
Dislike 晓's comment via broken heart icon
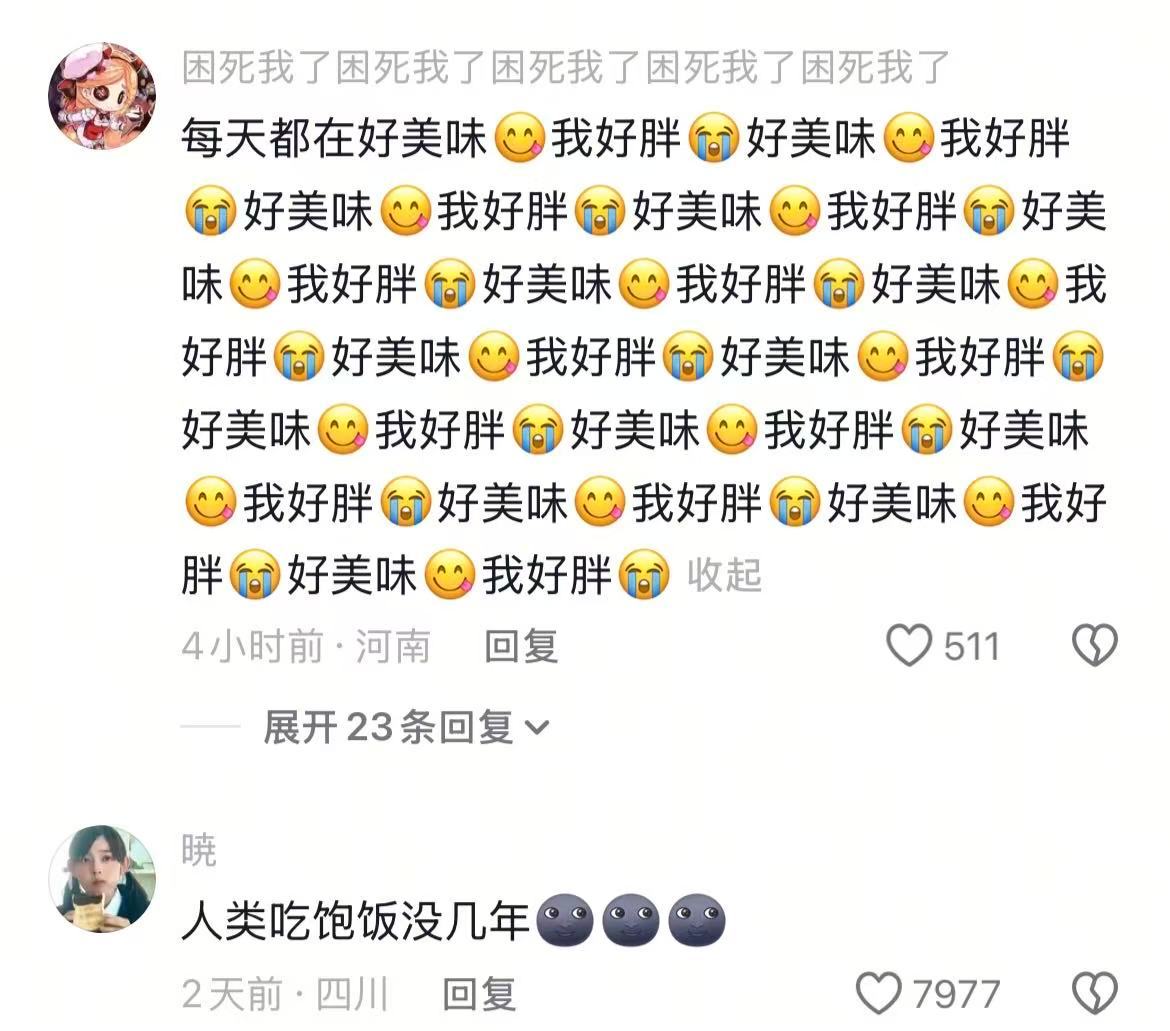[1095, 994]
